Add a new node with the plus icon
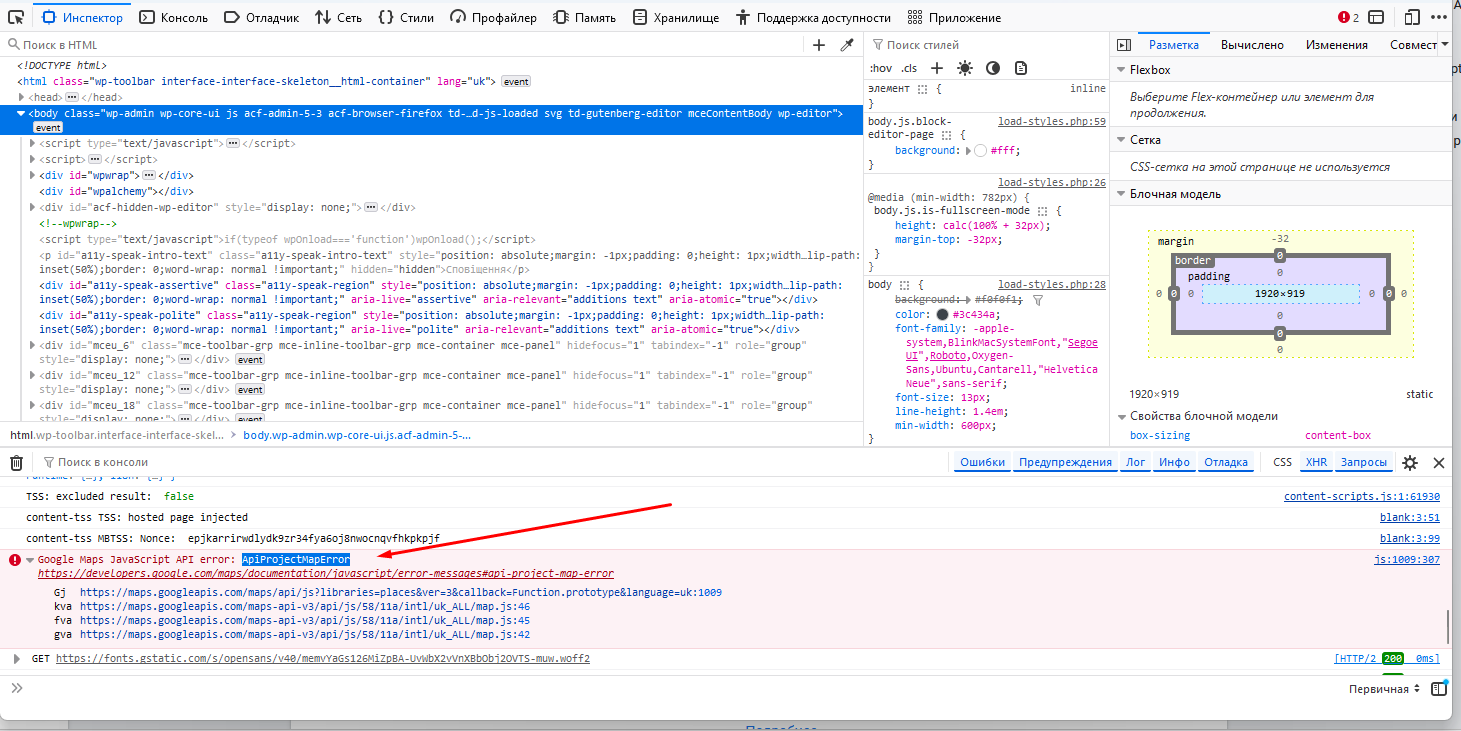Viewport: 1461px width, 731px height. click(819, 45)
